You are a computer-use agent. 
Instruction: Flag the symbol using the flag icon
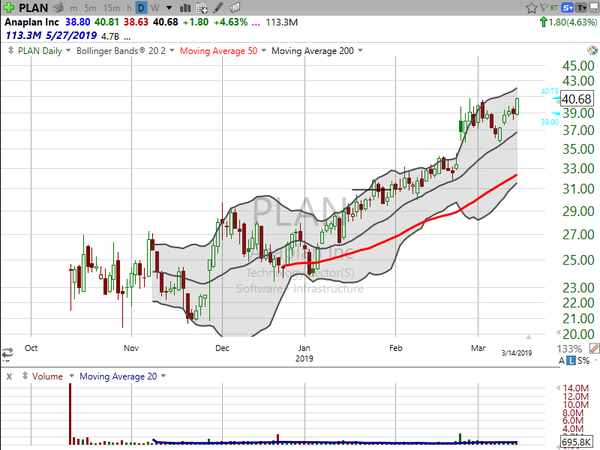click(544, 8)
